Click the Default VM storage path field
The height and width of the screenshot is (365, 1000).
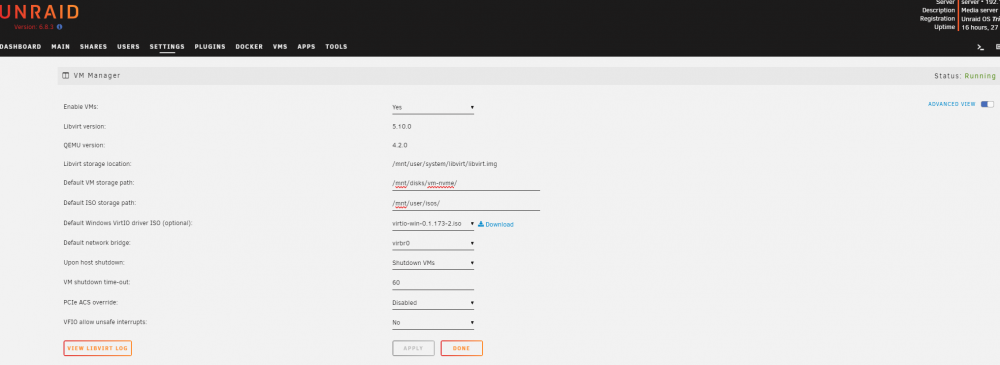(x=466, y=184)
